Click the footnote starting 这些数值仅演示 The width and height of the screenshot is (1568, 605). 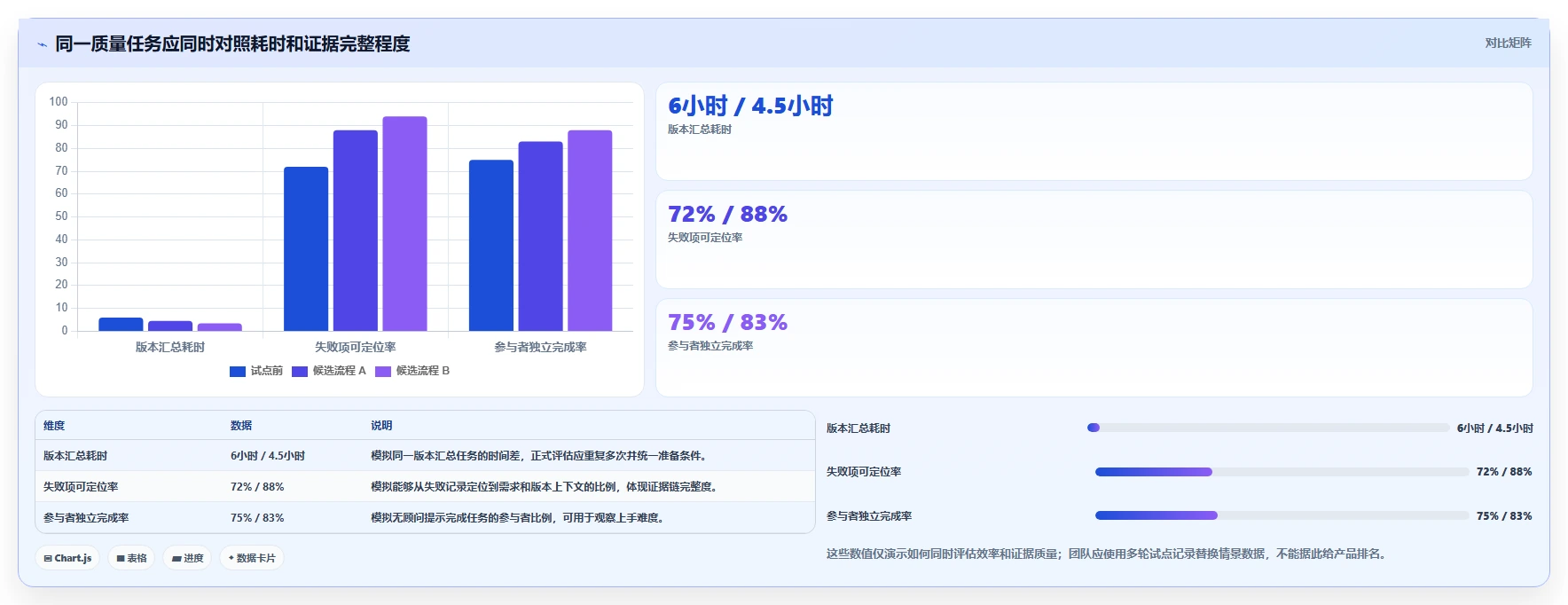(1108, 554)
